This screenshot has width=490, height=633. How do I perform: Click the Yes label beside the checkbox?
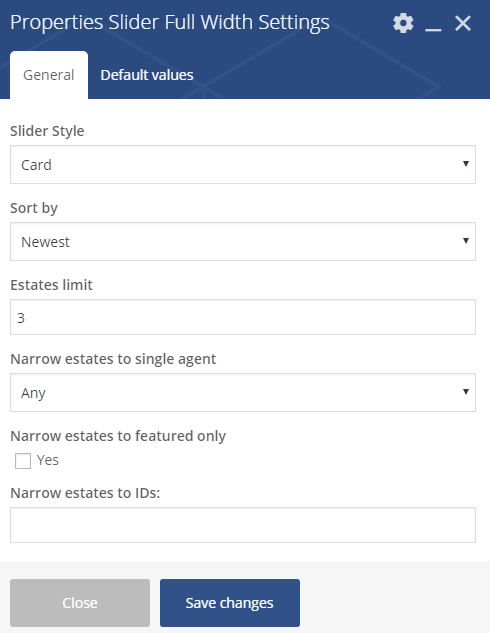pos(48,460)
